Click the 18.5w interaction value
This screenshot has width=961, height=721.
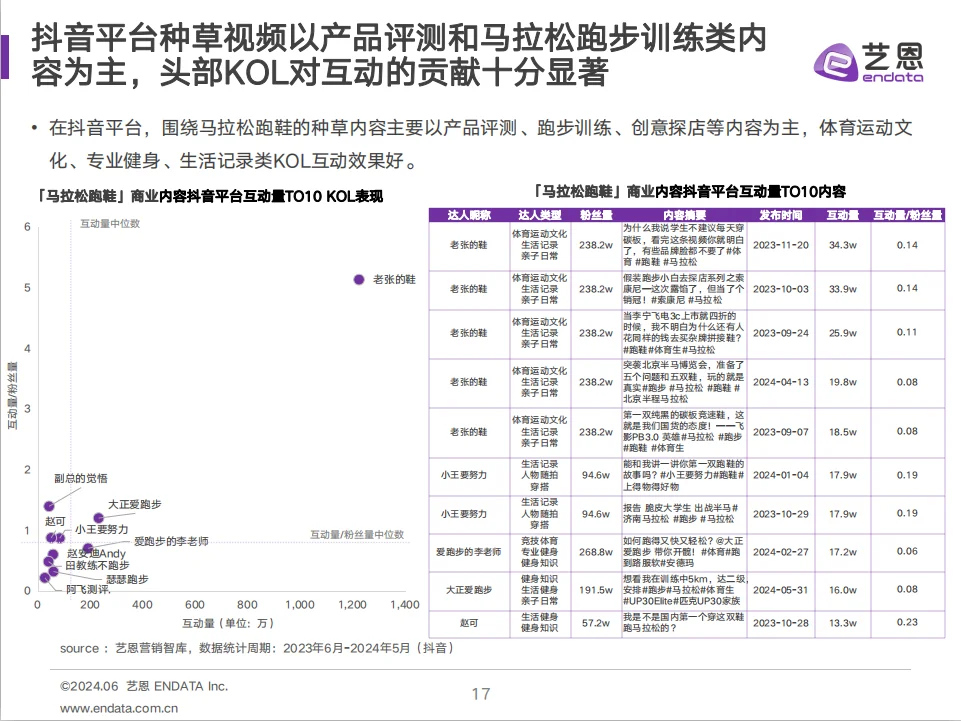[x=843, y=432]
